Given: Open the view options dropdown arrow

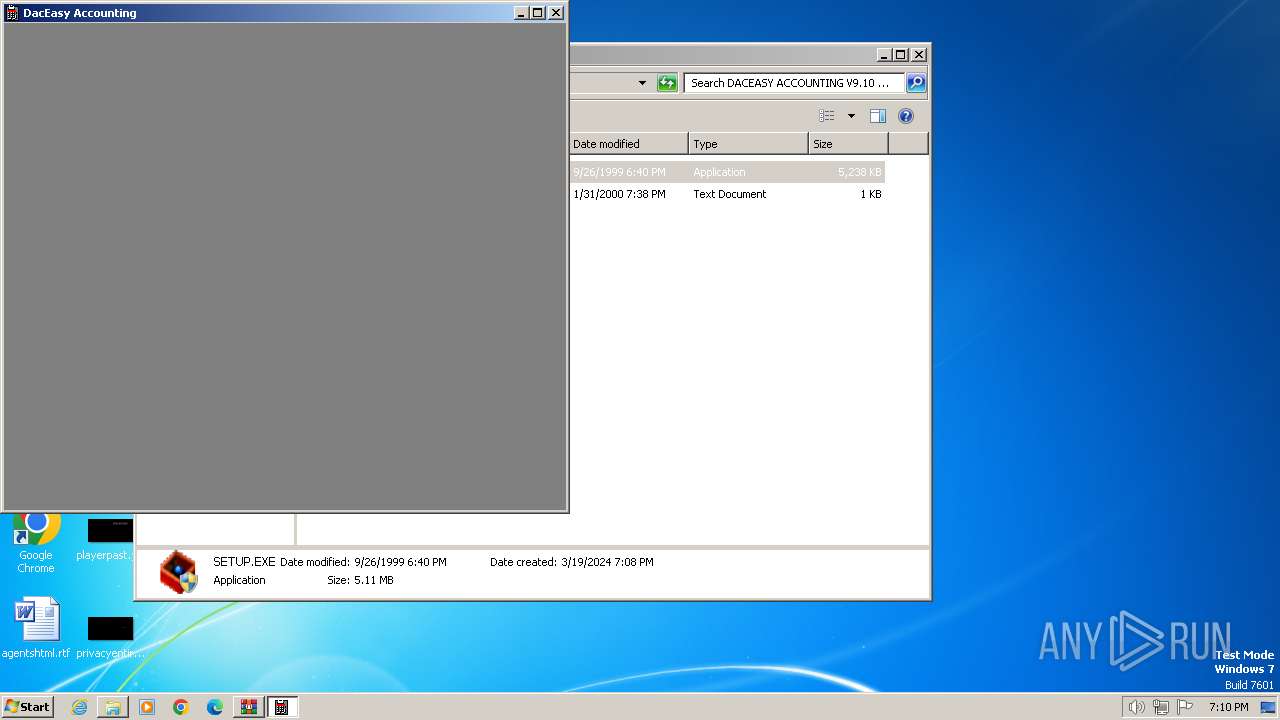Looking at the screenshot, I should click(851, 116).
